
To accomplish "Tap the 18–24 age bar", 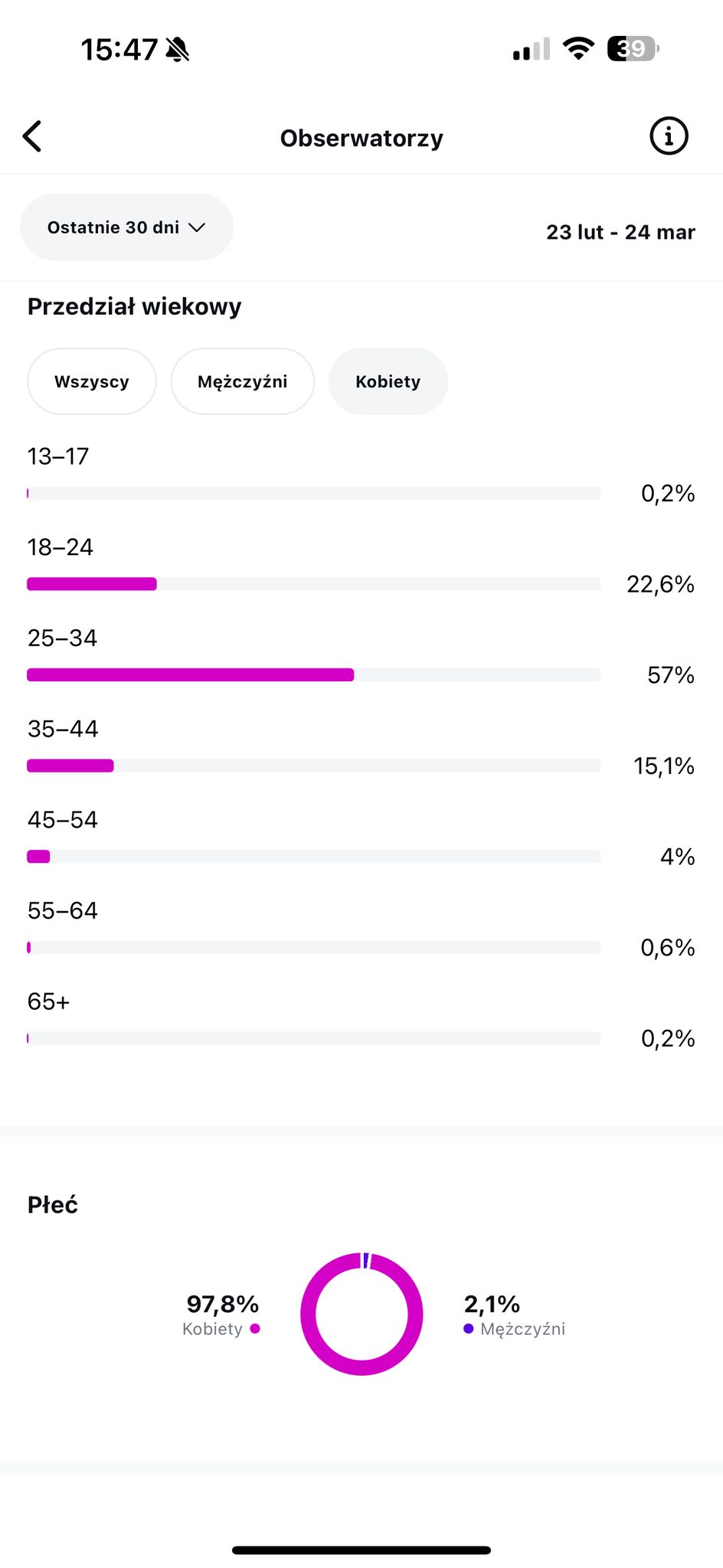I will coord(314,584).
